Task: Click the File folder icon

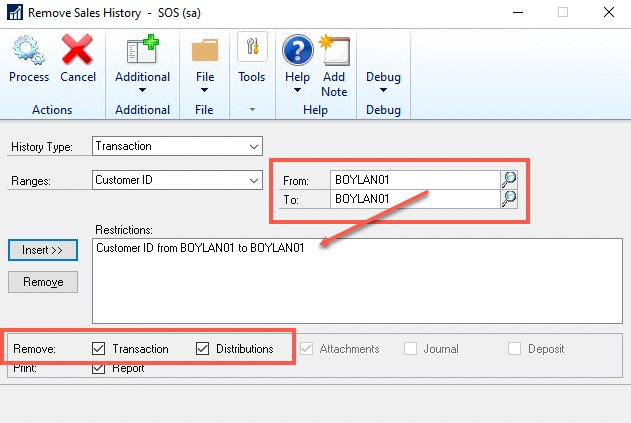Action: tap(205, 50)
